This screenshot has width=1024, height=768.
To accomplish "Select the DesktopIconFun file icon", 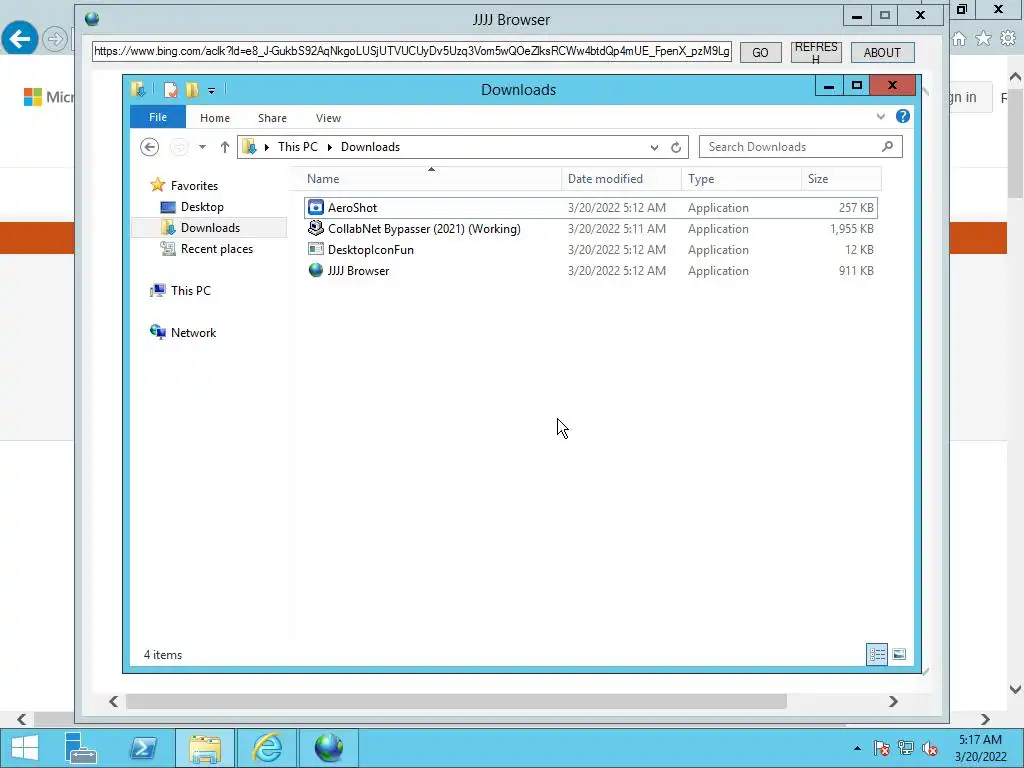I will pos(315,249).
